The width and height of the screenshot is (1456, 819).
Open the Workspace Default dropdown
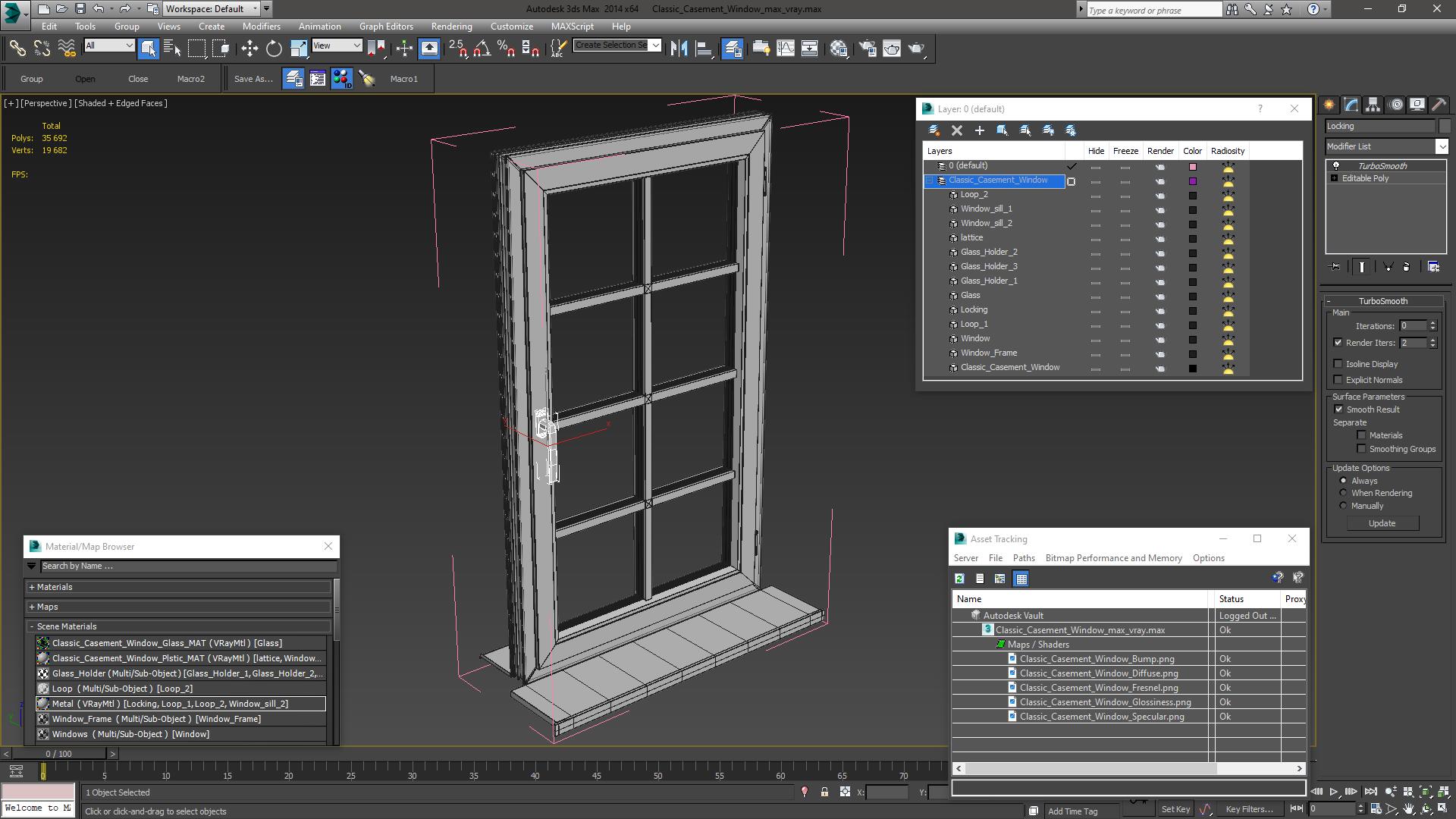click(x=212, y=9)
